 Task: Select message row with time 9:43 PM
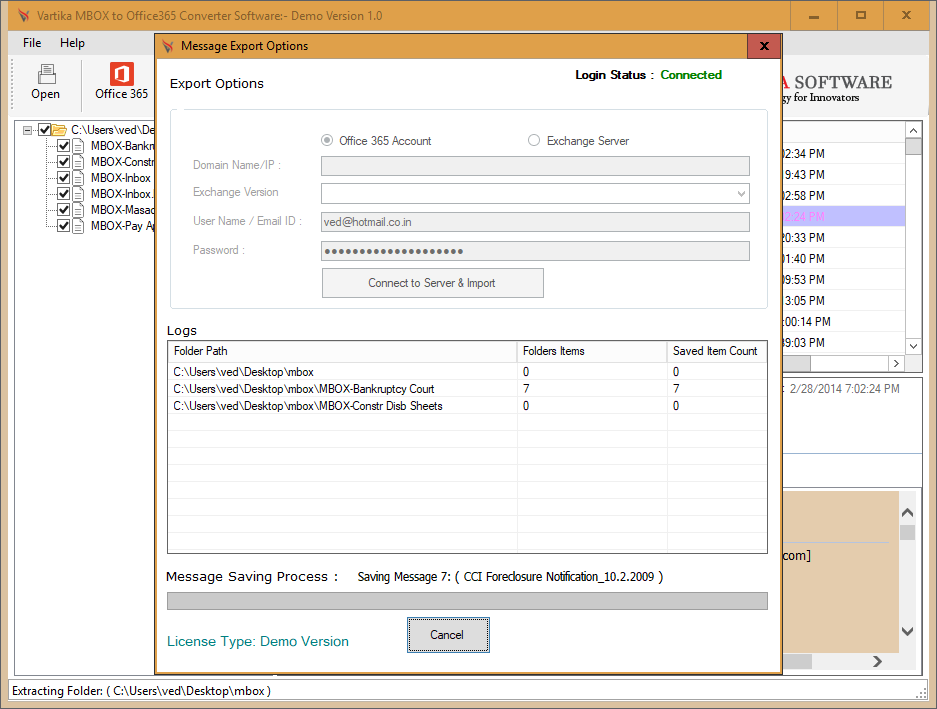tap(844, 175)
